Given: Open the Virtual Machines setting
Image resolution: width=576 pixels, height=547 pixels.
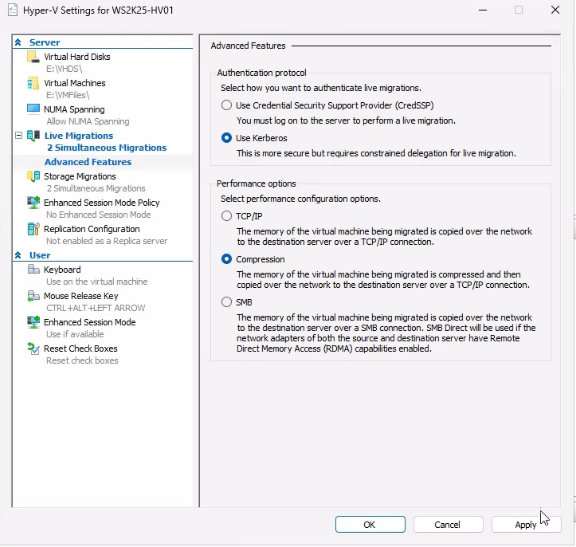Looking at the screenshot, I should [75, 83].
